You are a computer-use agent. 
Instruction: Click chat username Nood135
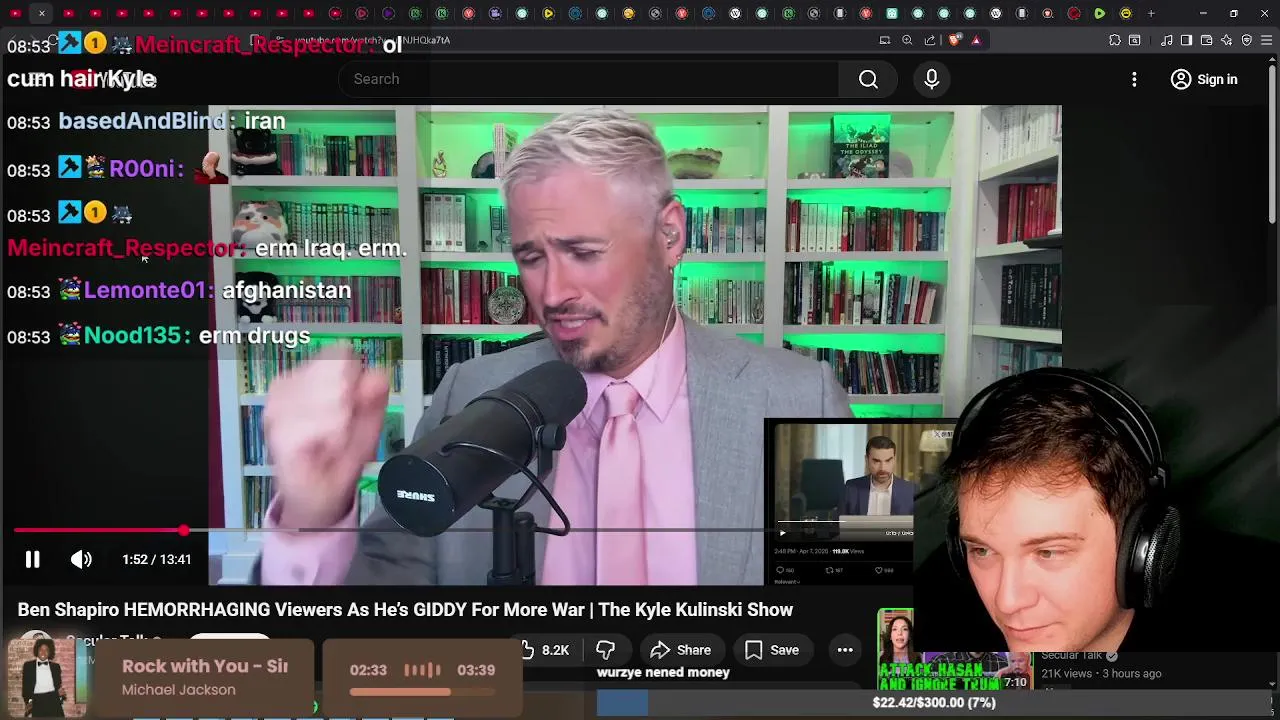coord(133,336)
